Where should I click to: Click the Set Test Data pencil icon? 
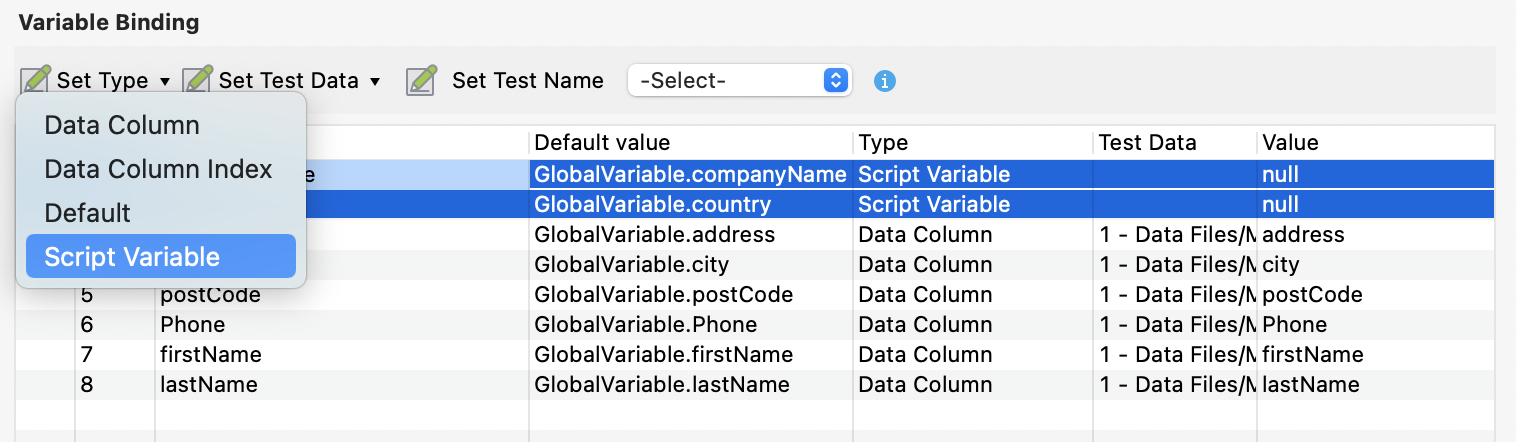(x=198, y=80)
